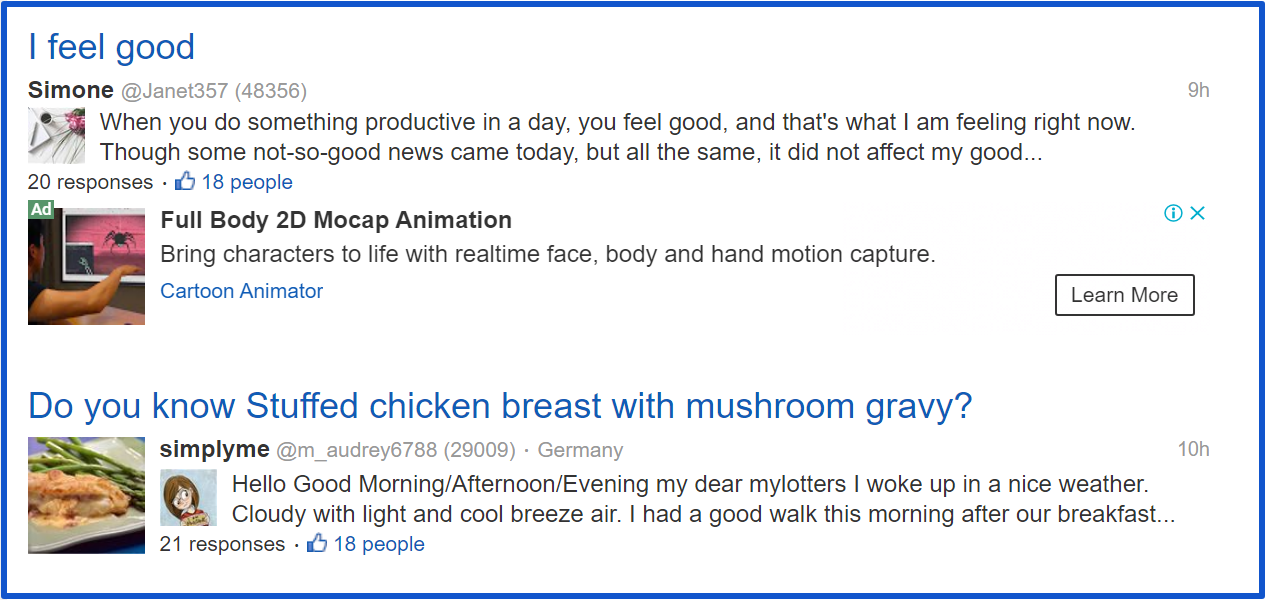1266x600 pixels.
Task: Click the Mocap ad thumbnail image
Action: click(86, 266)
